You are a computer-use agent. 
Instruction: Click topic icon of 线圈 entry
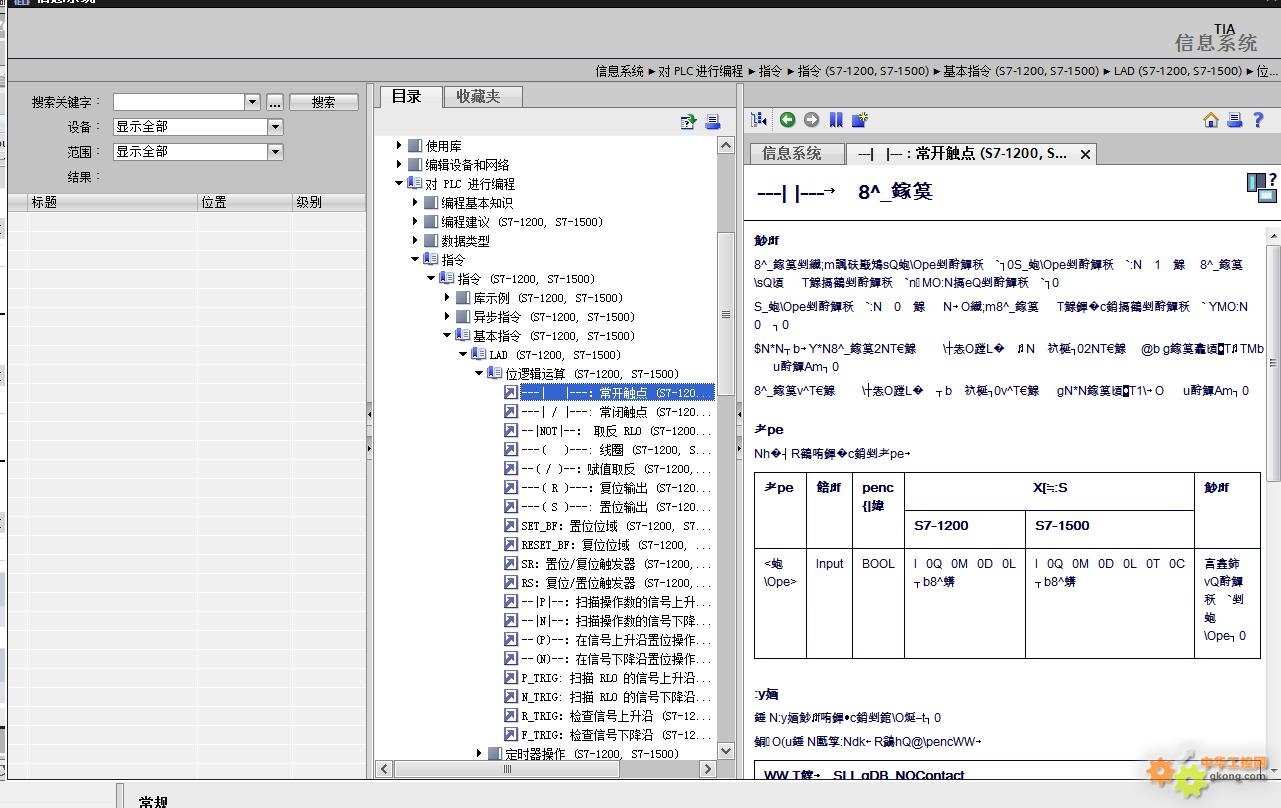(x=511, y=450)
